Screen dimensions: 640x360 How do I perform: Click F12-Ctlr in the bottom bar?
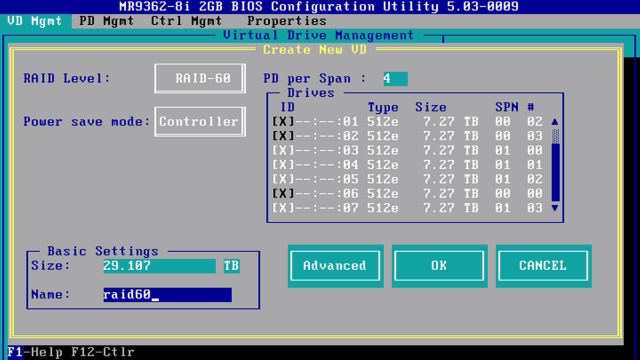pos(102,352)
